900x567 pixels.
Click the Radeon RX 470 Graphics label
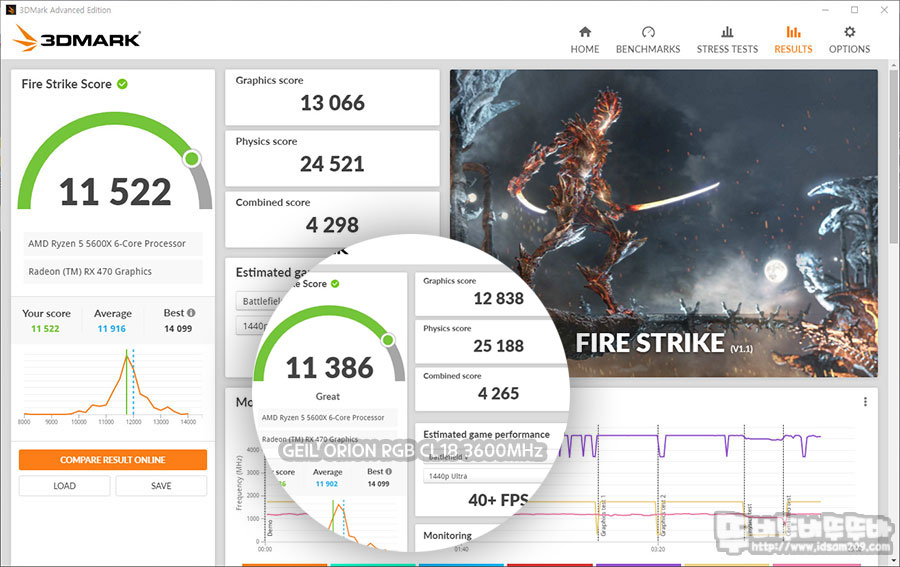tap(113, 271)
